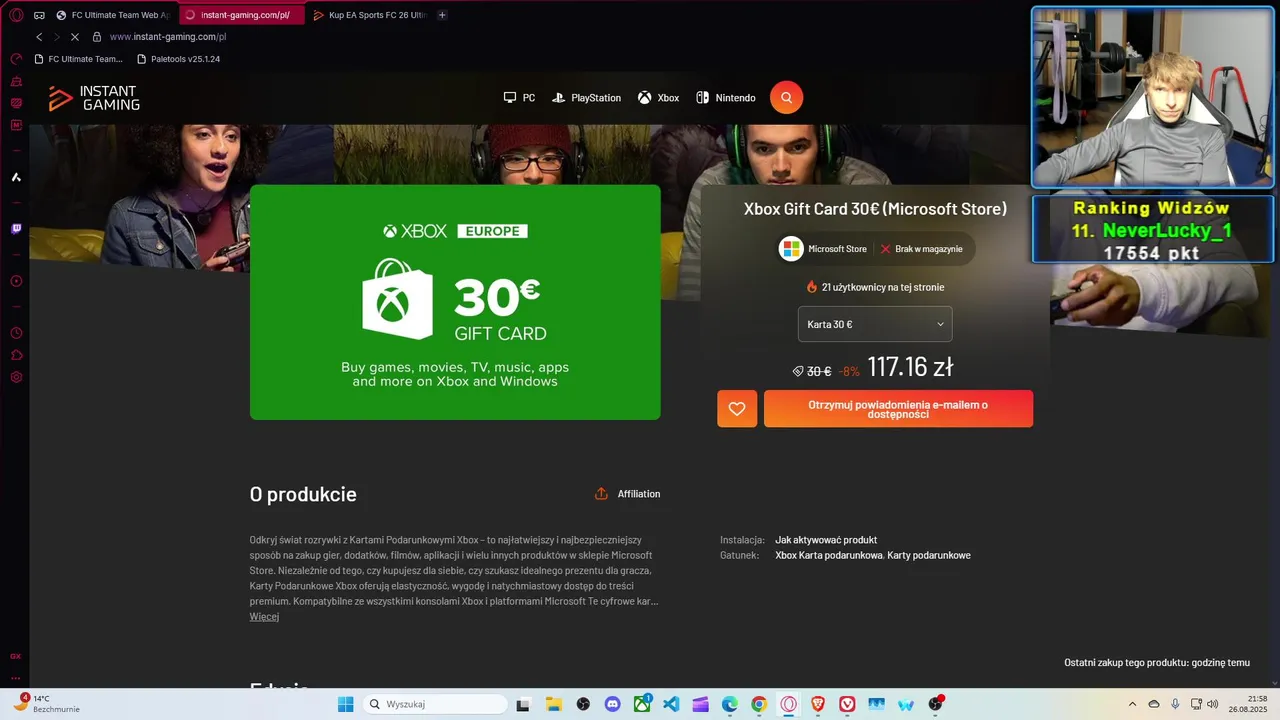
Task: Open FC Ultimate Team bookmark
Action: 78,59
